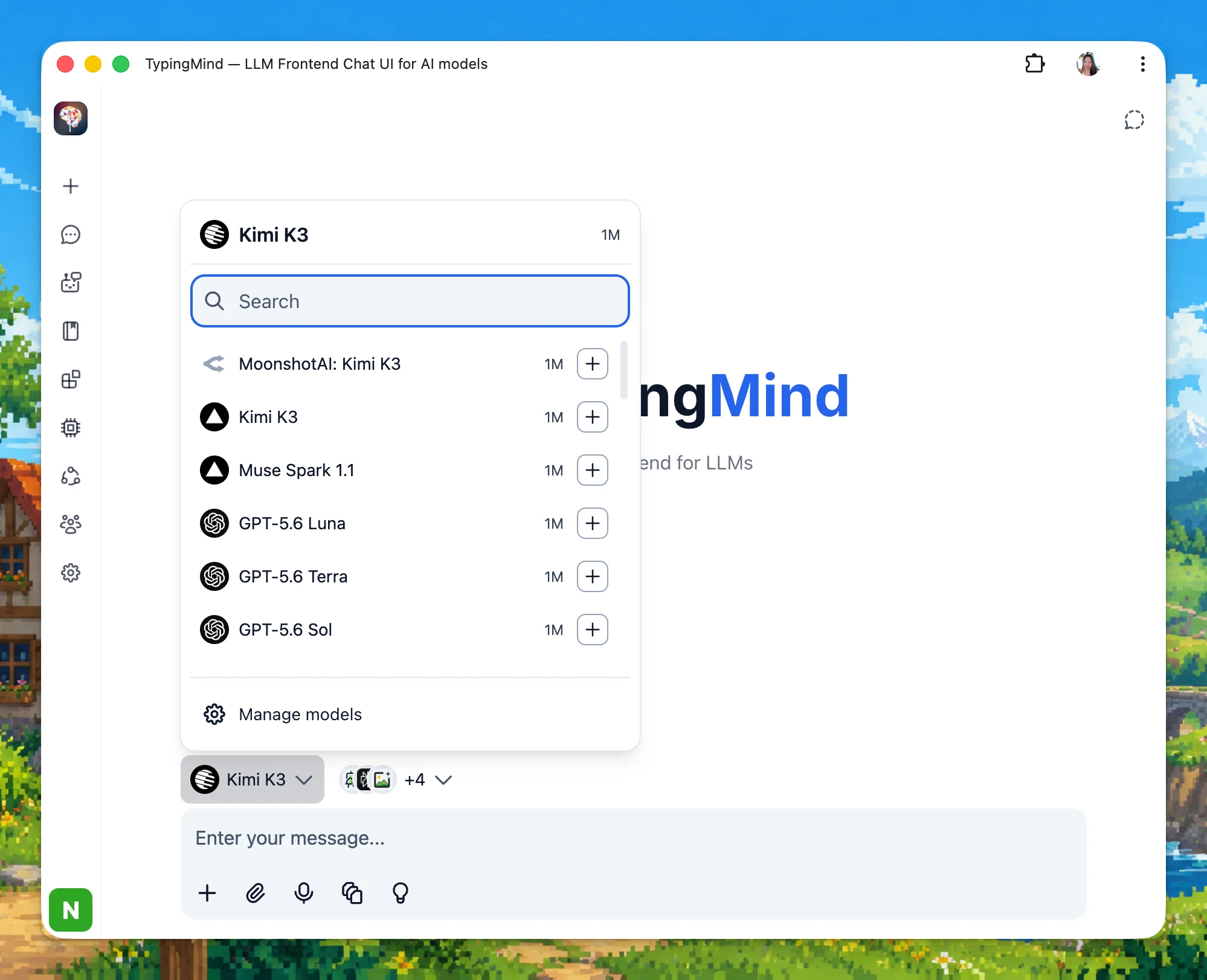The image size is (1207, 980).
Task: Add GPT-5.6 Terra with its plus button
Action: pos(593,576)
